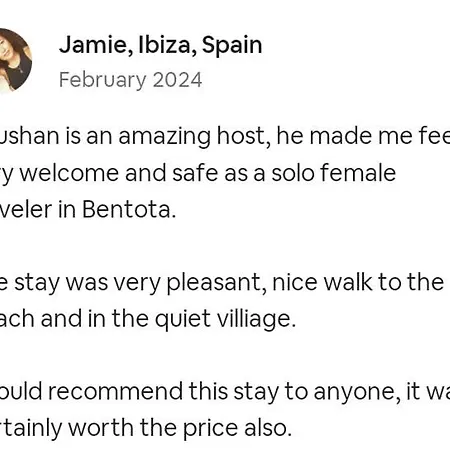This screenshot has width=450, height=450.
Task: Open Jamie's reviewer profile photo
Action: click(x=15, y=60)
